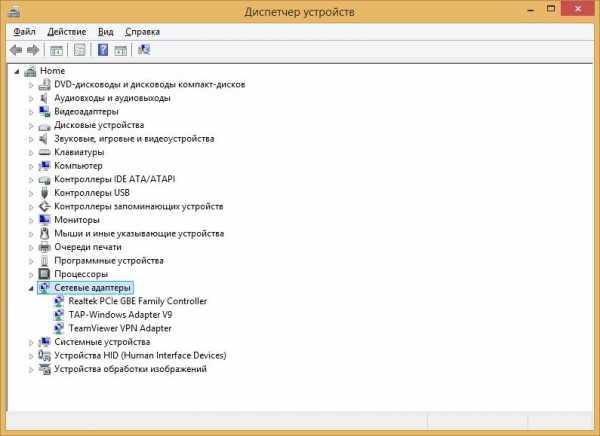Image resolution: width=600 pixels, height=436 pixels.
Task: Expand the Клавиатуры node
Action: pos(31,153)
